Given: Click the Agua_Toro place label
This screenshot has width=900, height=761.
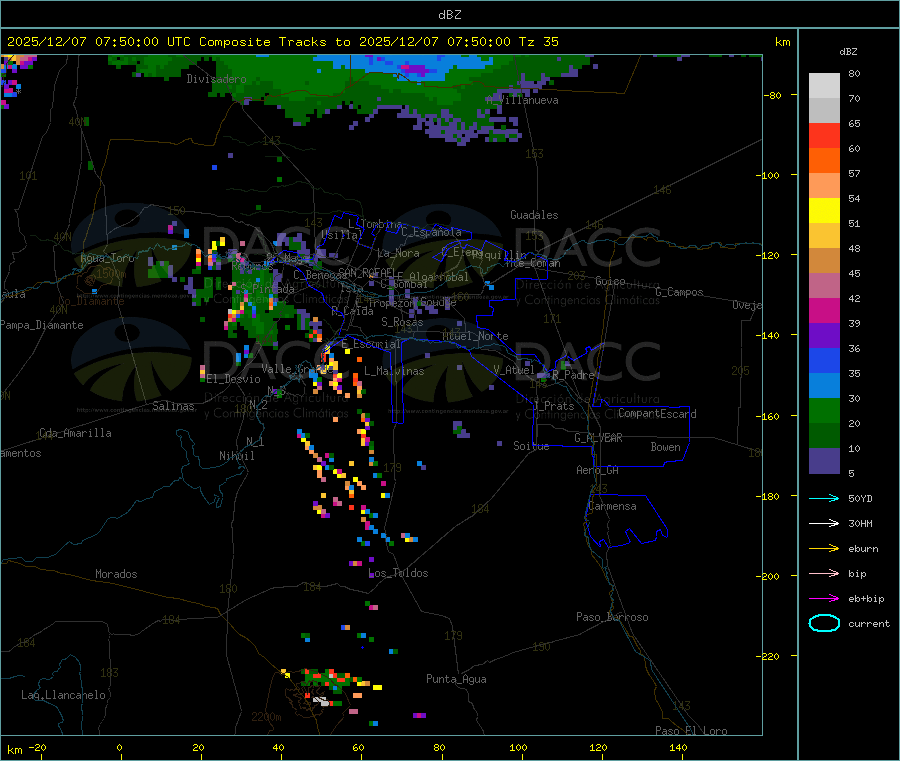Looking at the screenshot, I should click(x=107, y=258).
